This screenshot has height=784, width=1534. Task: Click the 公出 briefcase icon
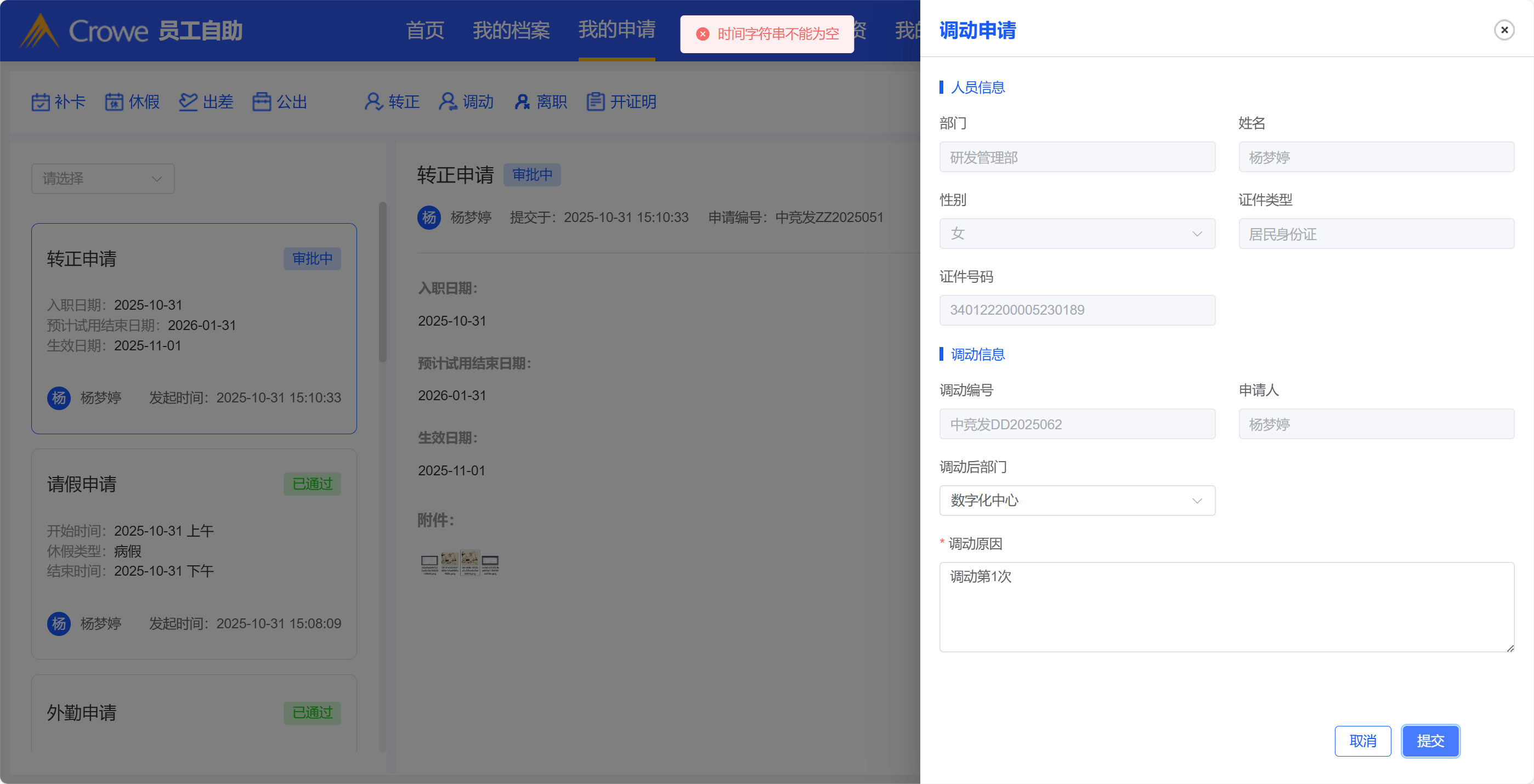click(x=262, y=102)
